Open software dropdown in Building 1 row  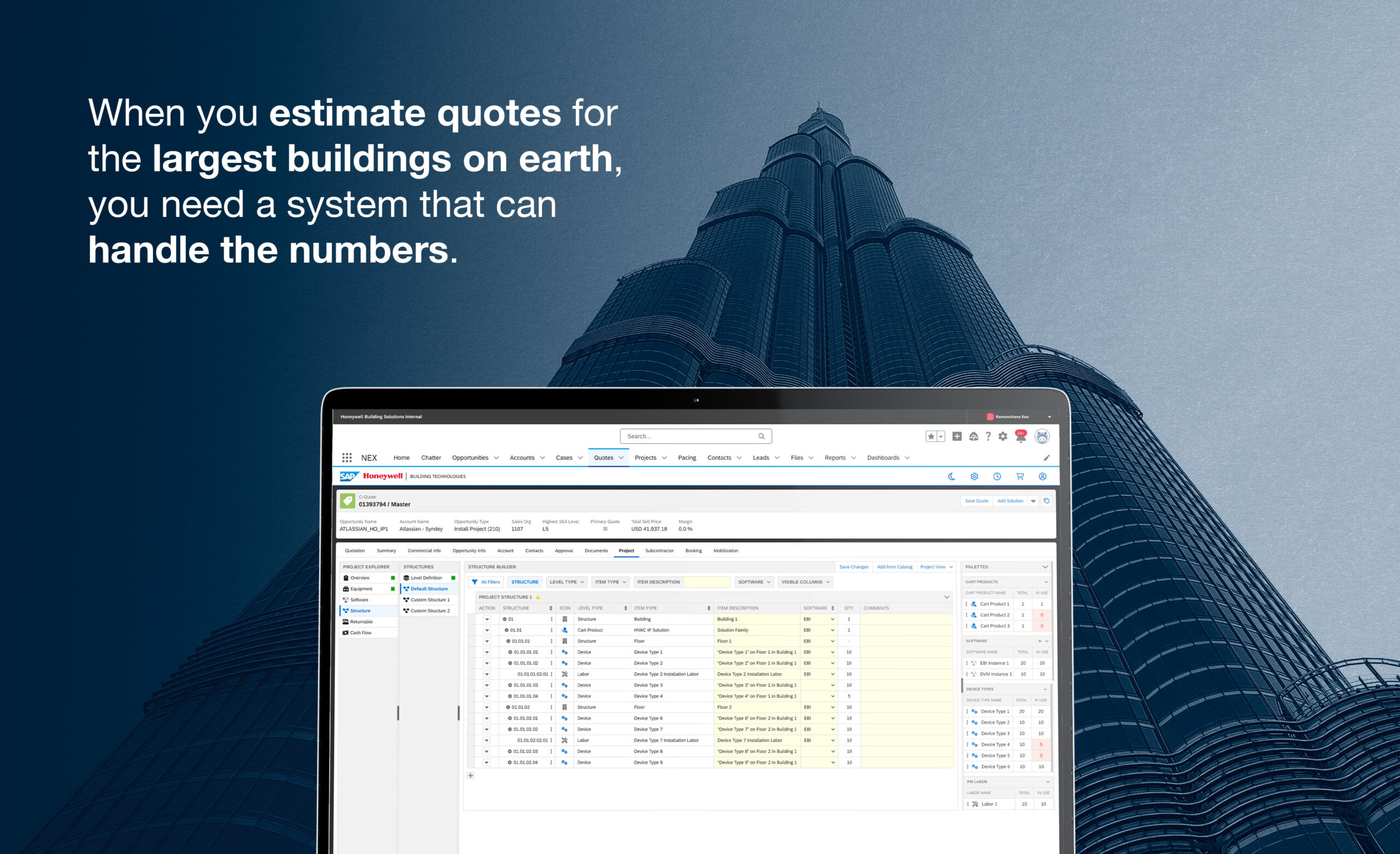click(x=832, y=619)
